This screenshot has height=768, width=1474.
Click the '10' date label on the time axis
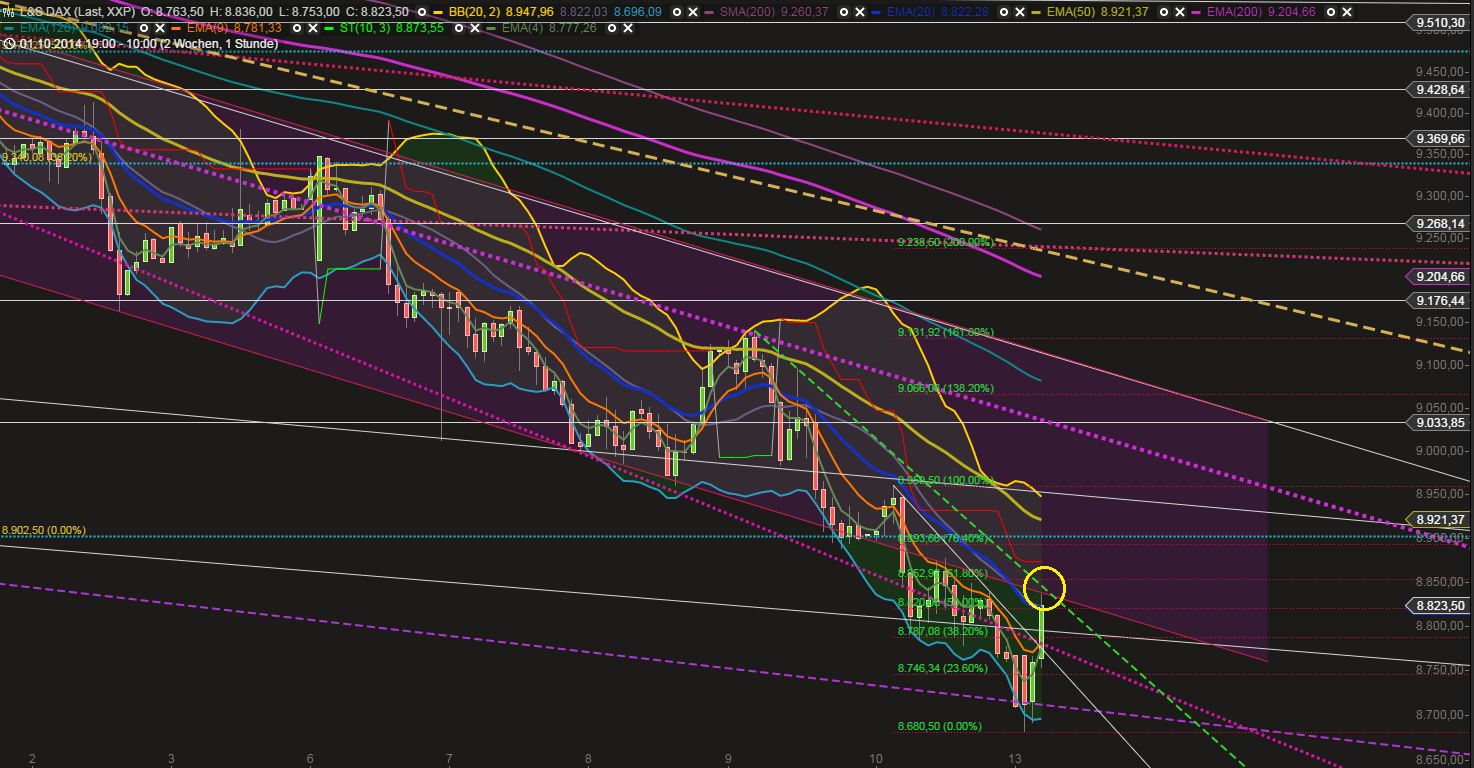(x=877, y=759)
